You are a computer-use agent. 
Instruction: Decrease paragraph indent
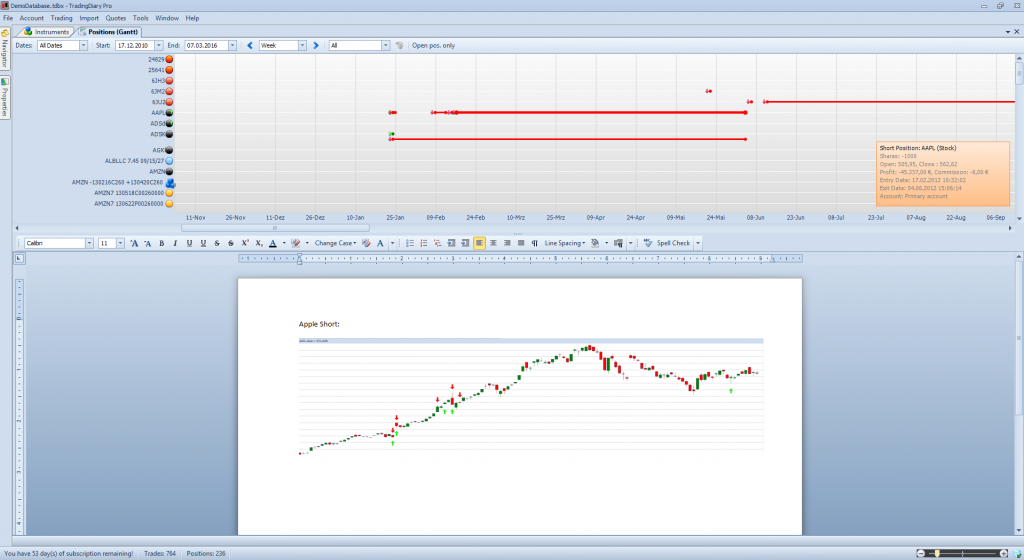[x=451, y=243]
